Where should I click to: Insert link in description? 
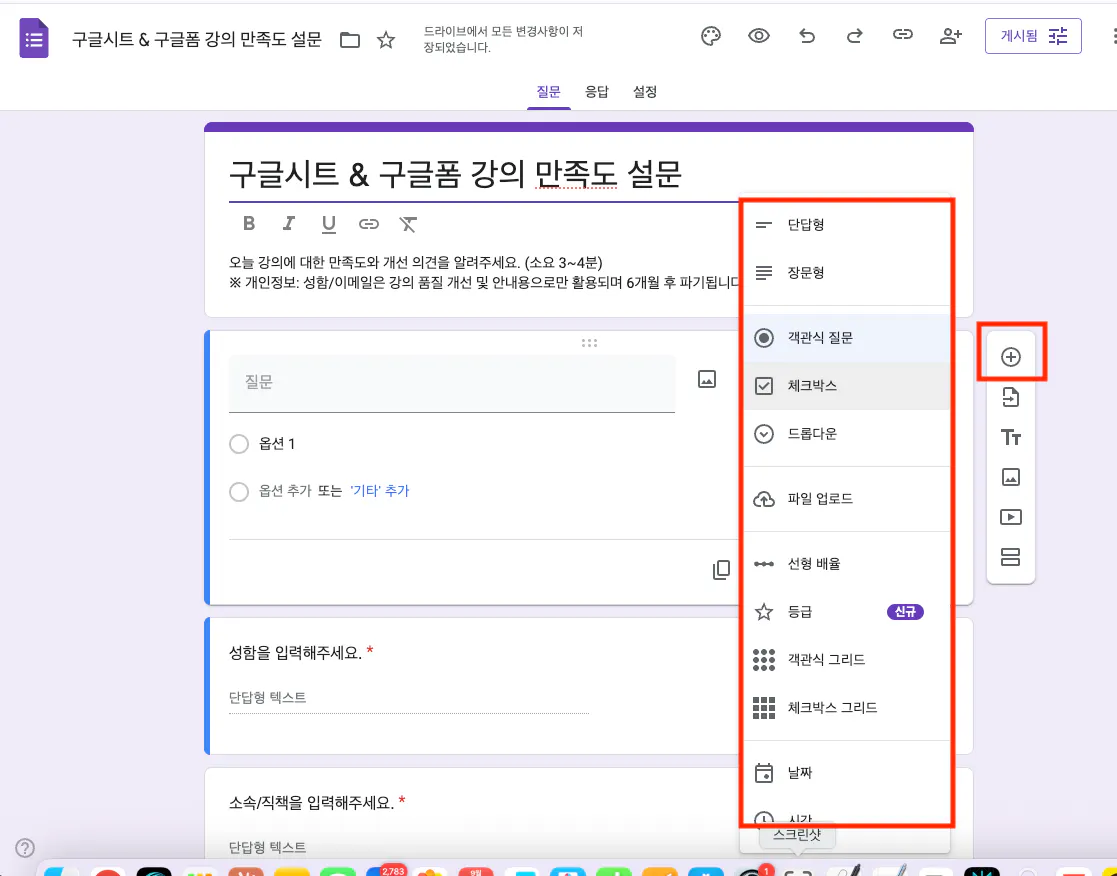coord(368,224)
